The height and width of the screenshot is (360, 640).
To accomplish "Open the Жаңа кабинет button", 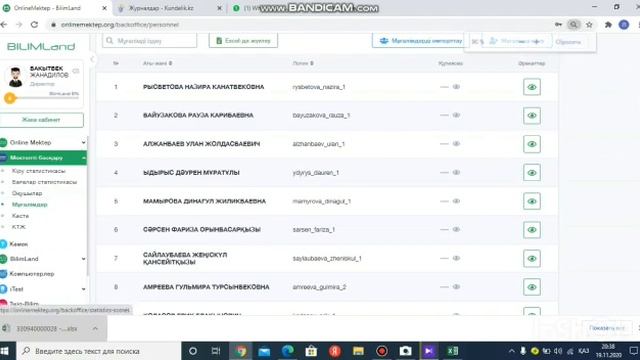I will (x=41, y=120).
